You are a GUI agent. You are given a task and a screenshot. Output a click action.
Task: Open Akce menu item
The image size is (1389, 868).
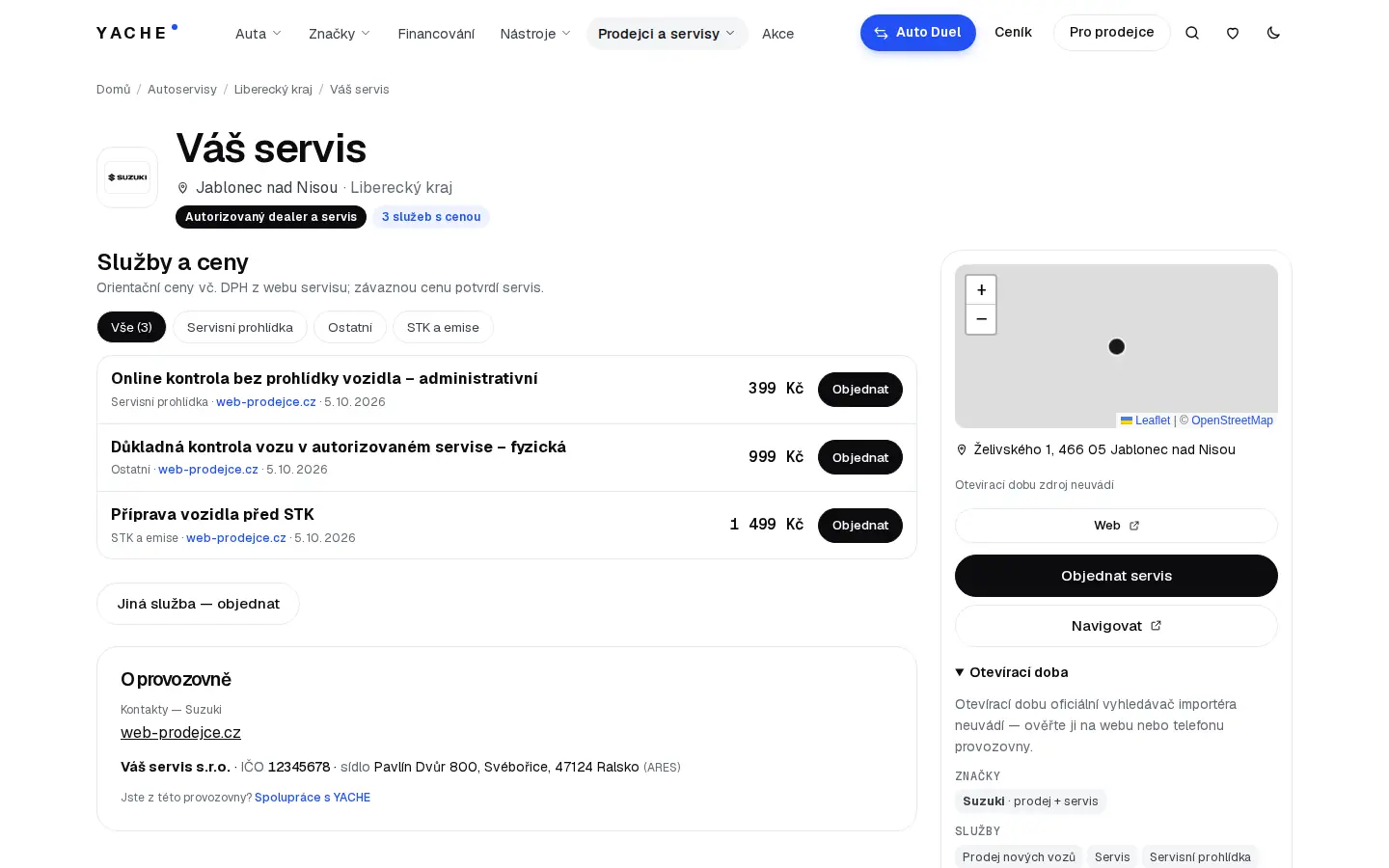tap(777, 33)
